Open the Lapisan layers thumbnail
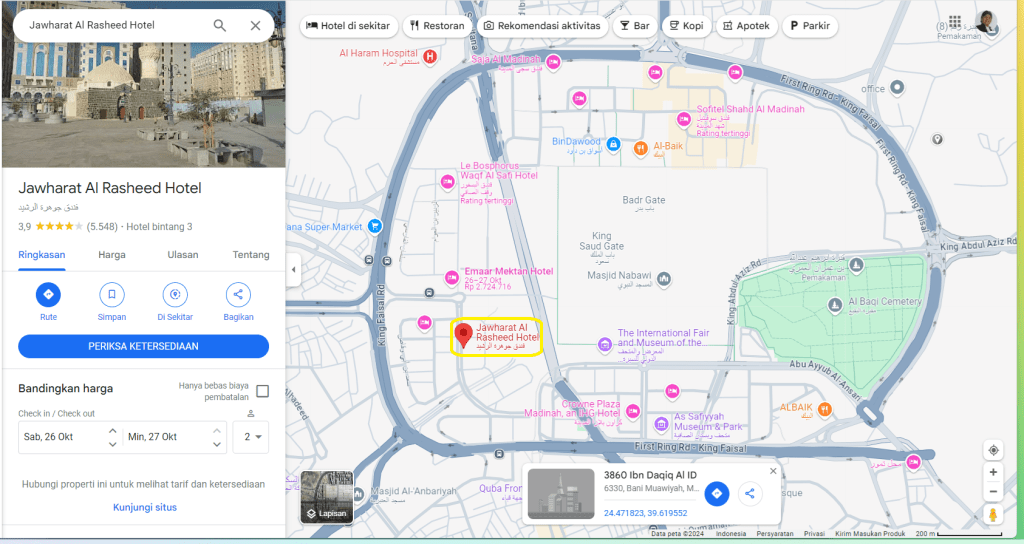Image resolution: width=1024 pixels, height=544 pixels. tap(326, 497)
